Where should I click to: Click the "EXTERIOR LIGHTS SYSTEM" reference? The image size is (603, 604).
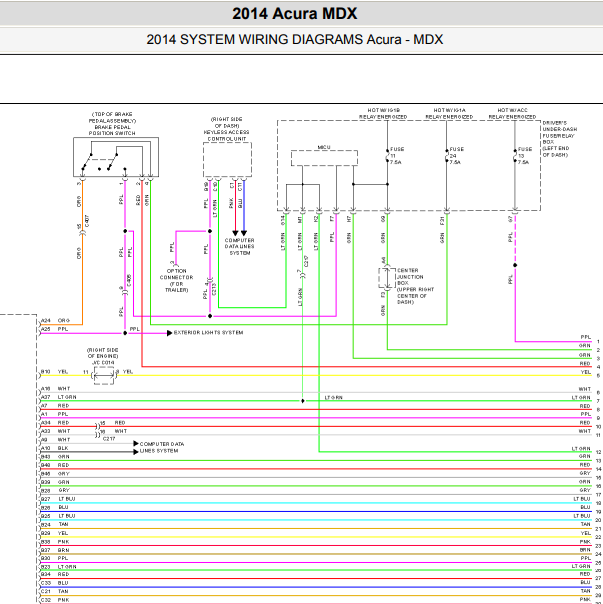point(208,332)
